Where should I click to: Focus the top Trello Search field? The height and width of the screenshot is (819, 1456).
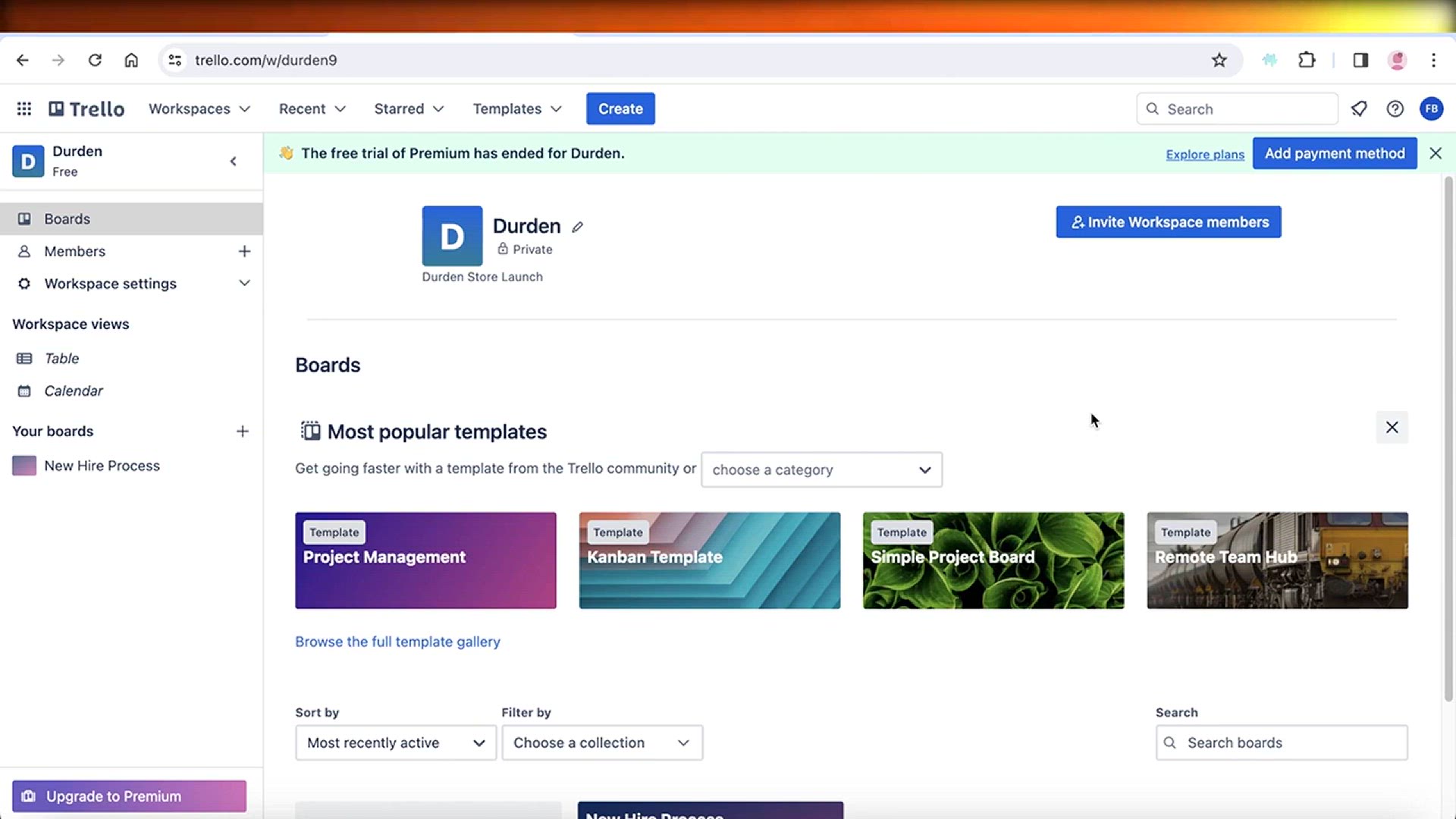coord(1237,108)
